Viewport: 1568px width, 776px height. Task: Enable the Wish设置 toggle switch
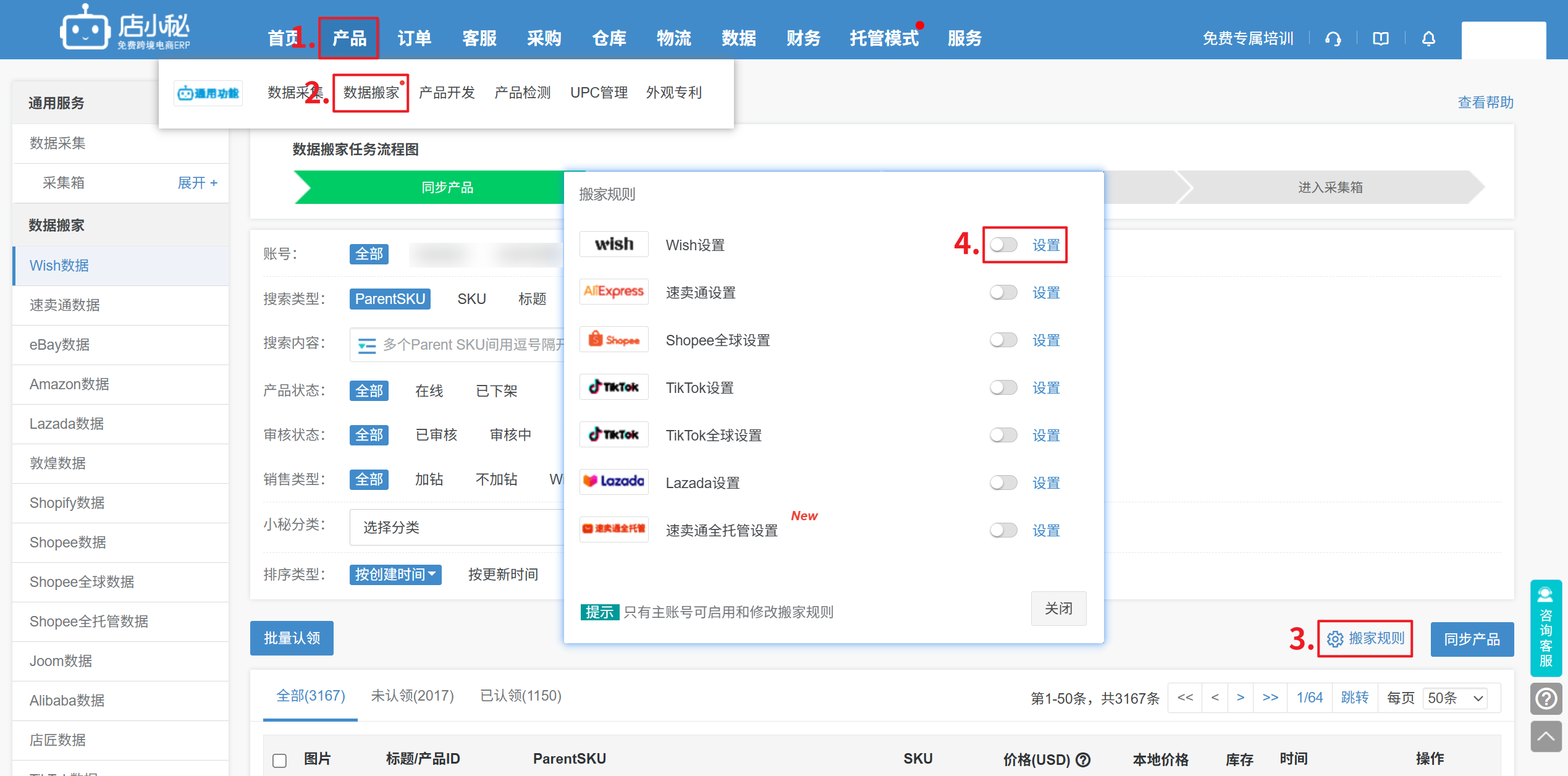coord(1003,245)
